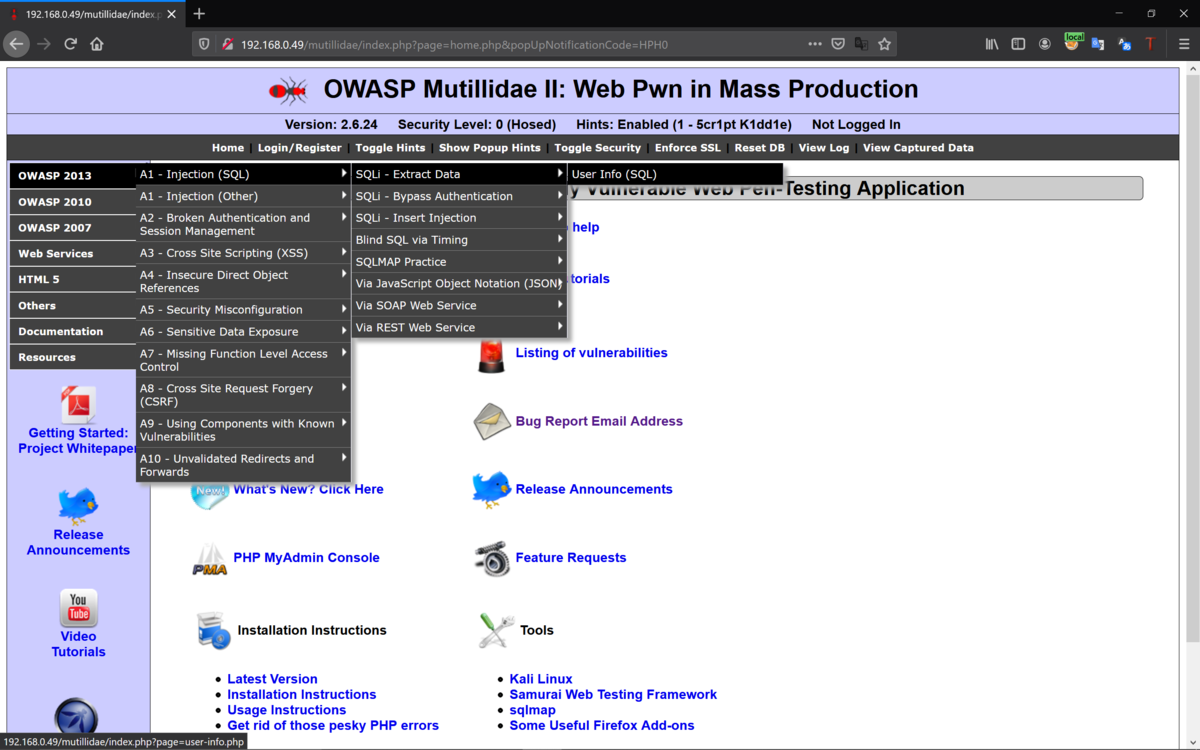Click the translate page icon in address bar

tap(861, 44)
